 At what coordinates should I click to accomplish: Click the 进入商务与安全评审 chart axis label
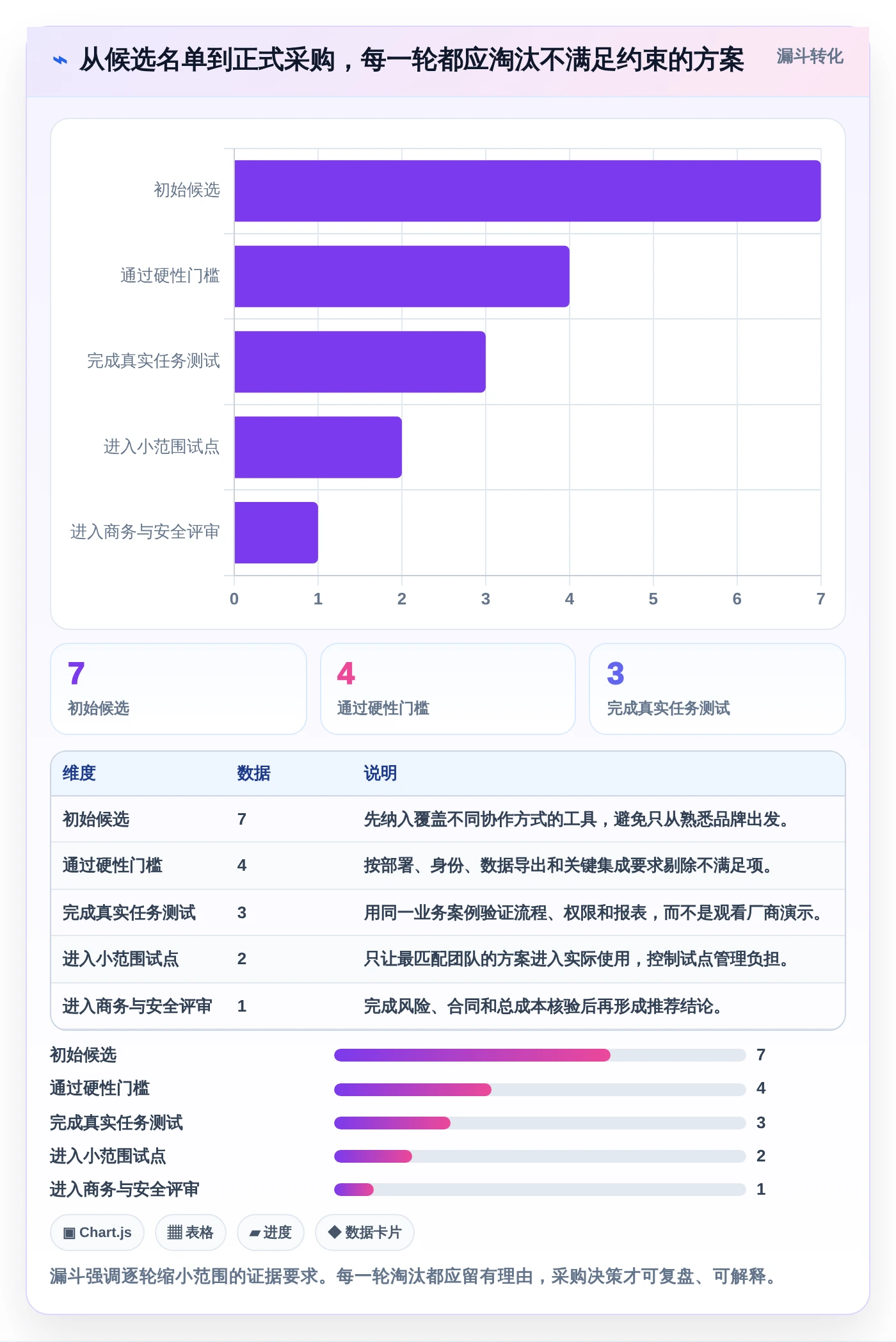[x=145, y=532]
